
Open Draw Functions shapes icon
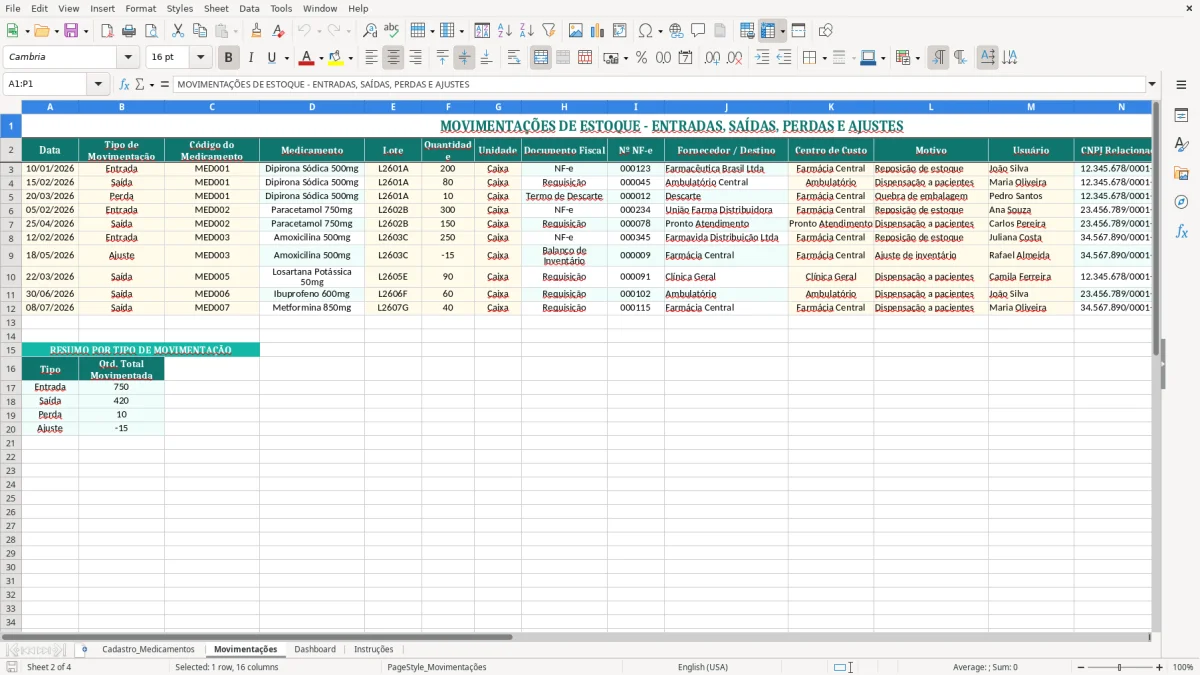tap(825, 31)
